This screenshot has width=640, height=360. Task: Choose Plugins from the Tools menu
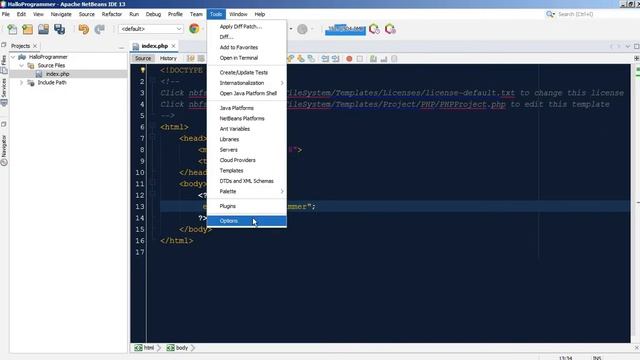(x=247, y=206)
